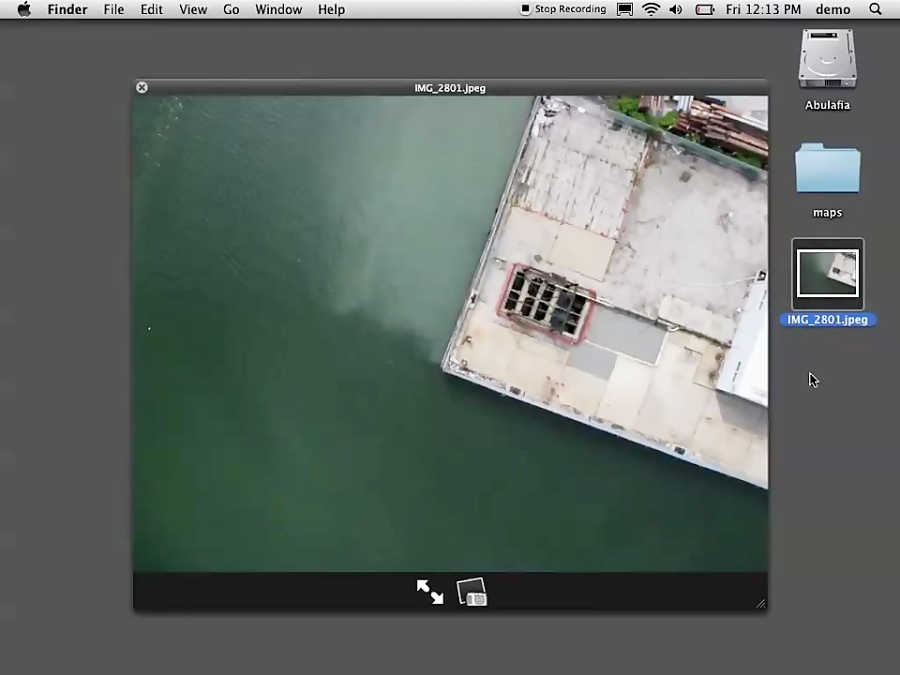900x675 pixels.
Task: Open the File menu
Action: coord(114,9)
